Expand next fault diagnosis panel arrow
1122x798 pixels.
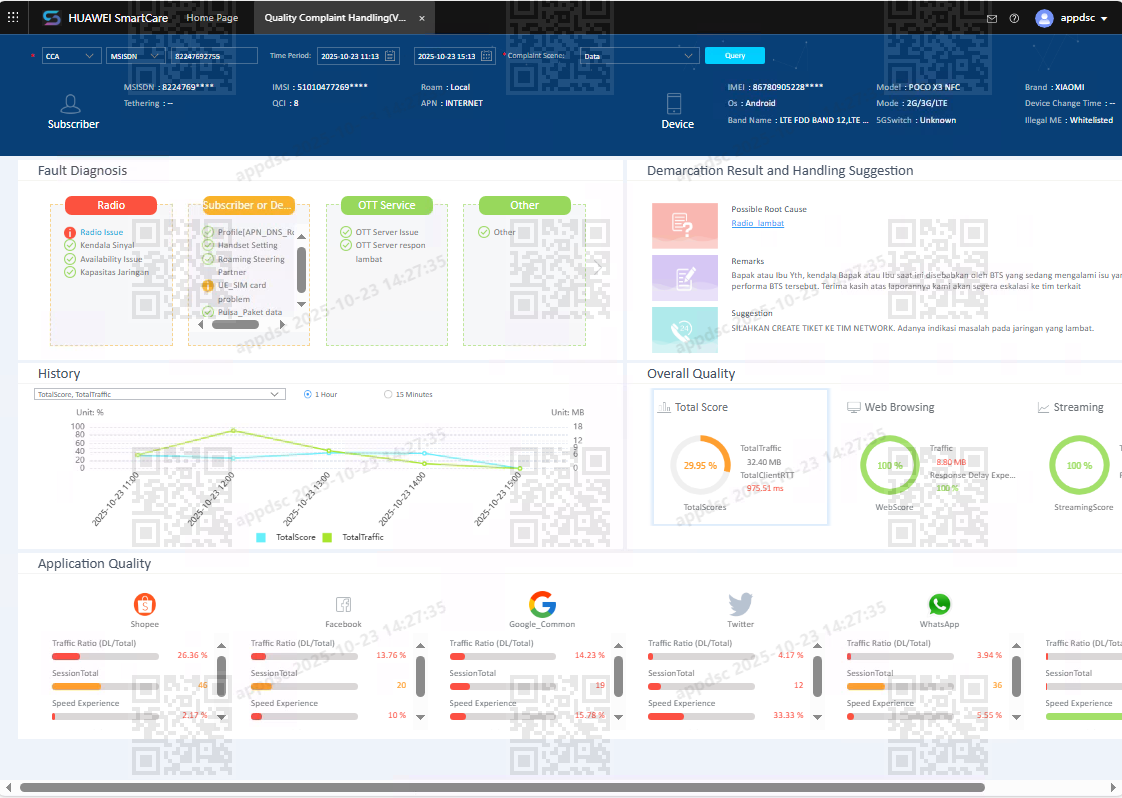coord(598,268)
